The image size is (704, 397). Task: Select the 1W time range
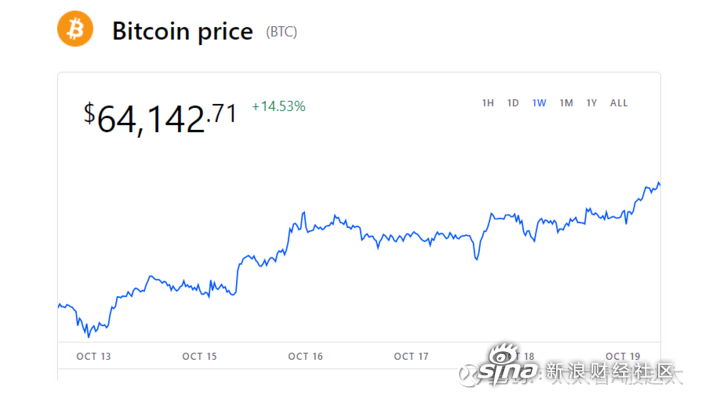[x=539, y=103]
